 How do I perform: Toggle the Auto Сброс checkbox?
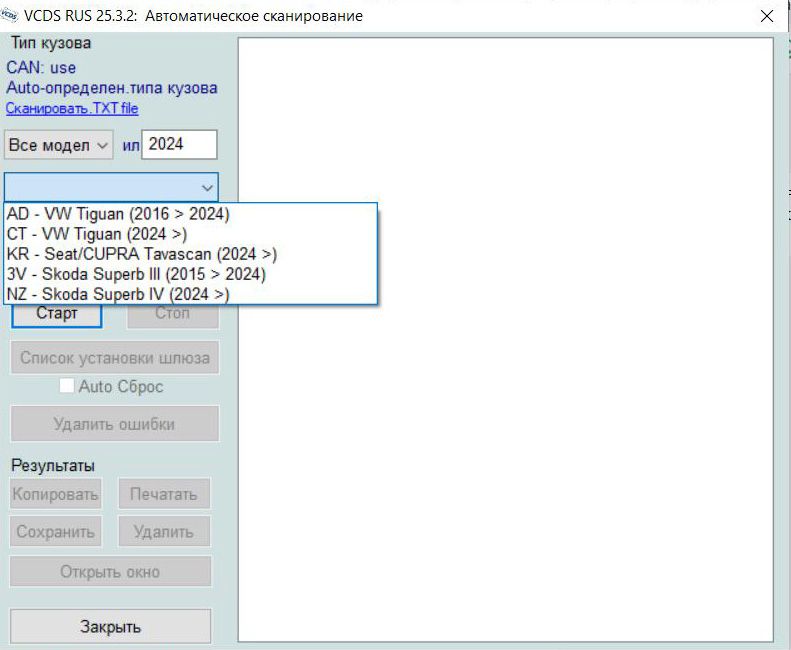[67, 386]
